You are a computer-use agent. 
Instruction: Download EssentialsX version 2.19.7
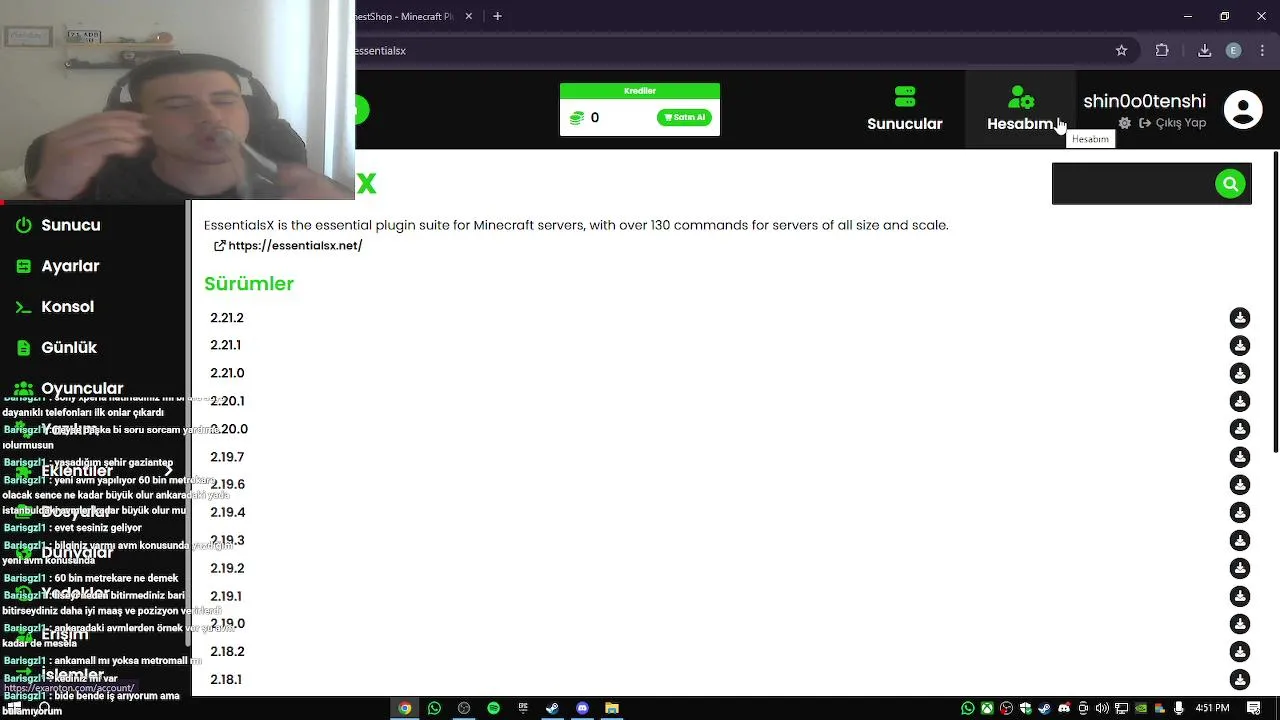pos(1240,457)
